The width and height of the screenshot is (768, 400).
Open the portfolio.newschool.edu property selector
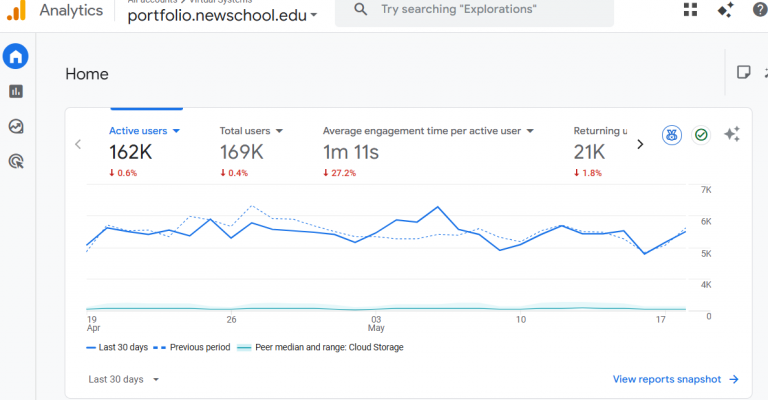(x=222, y=15)
